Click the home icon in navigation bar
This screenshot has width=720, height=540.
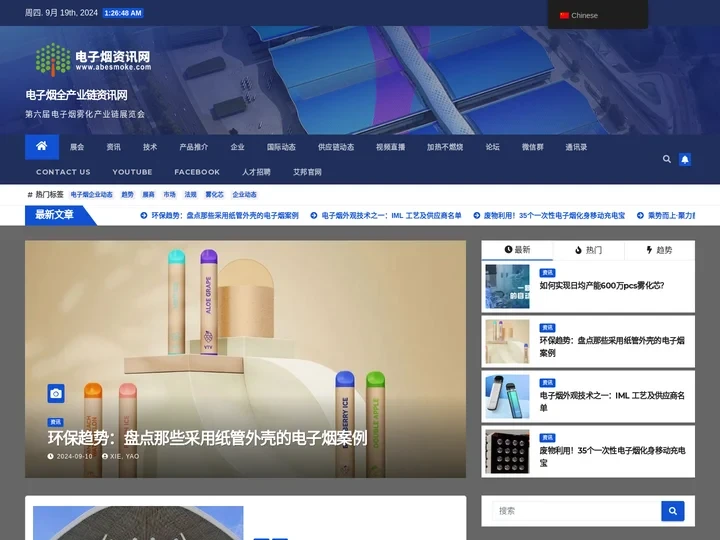42,147
